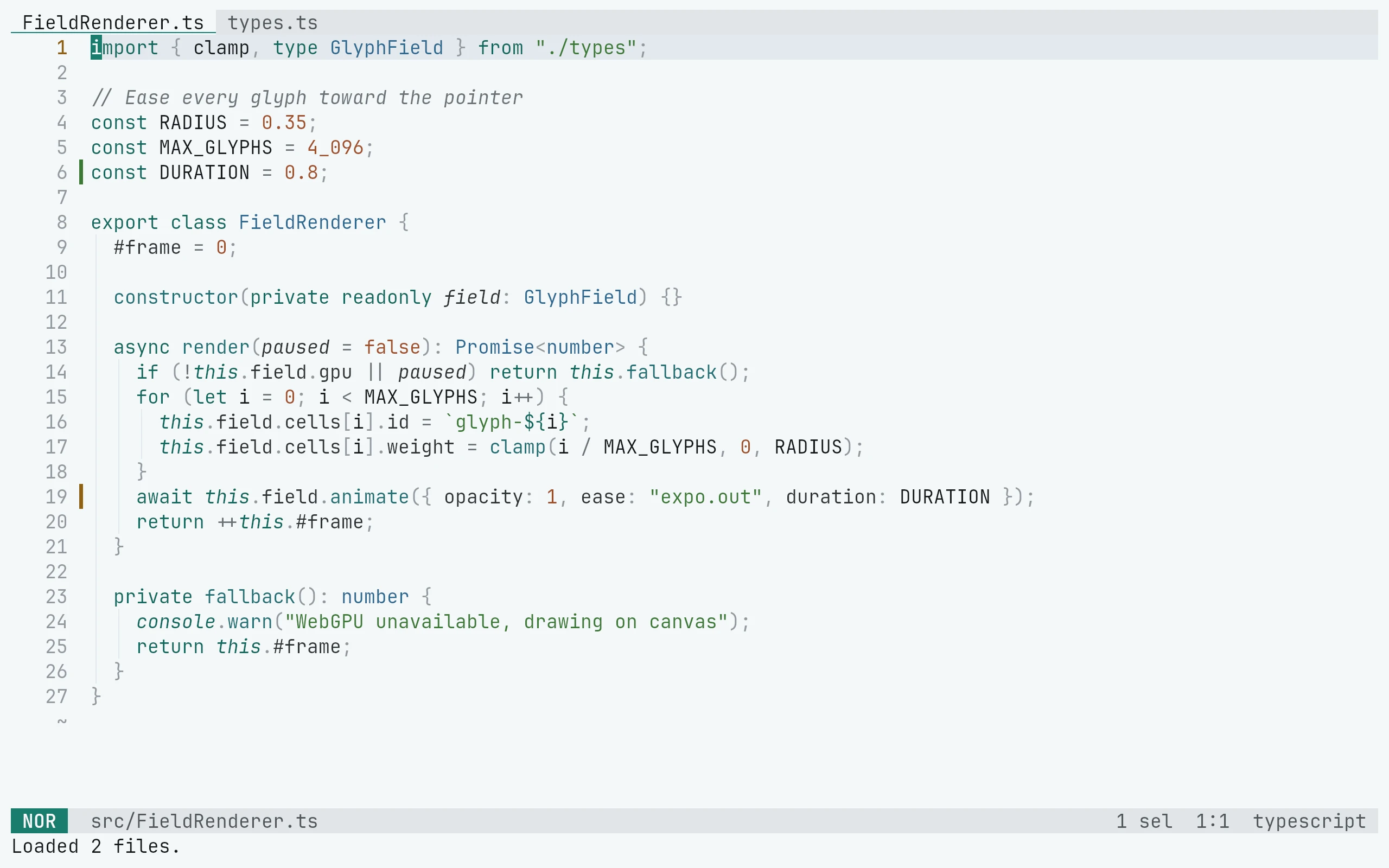Click the closing brace on line 27
This screenshot has width=1389, height=868.
click(97, 697)
